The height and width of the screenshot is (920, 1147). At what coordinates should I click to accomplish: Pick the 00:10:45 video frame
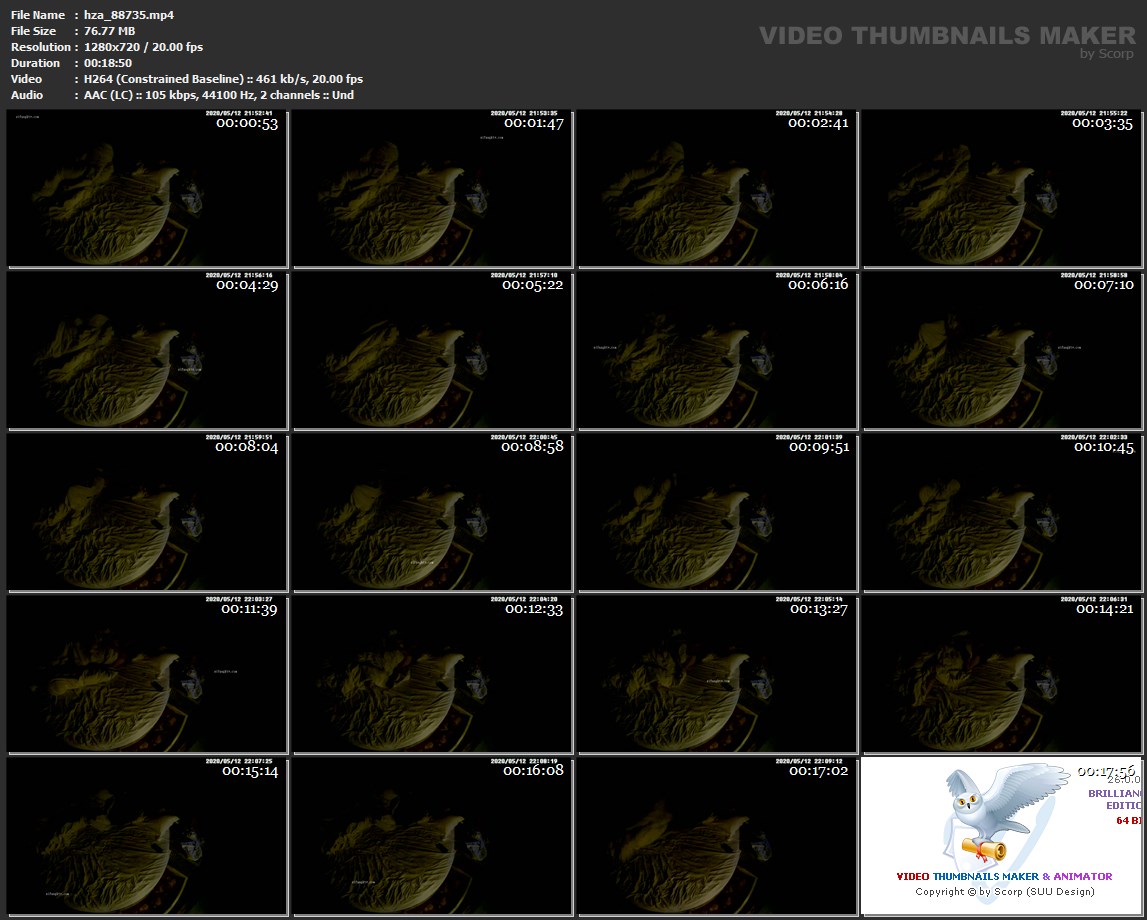[1002, 513]
